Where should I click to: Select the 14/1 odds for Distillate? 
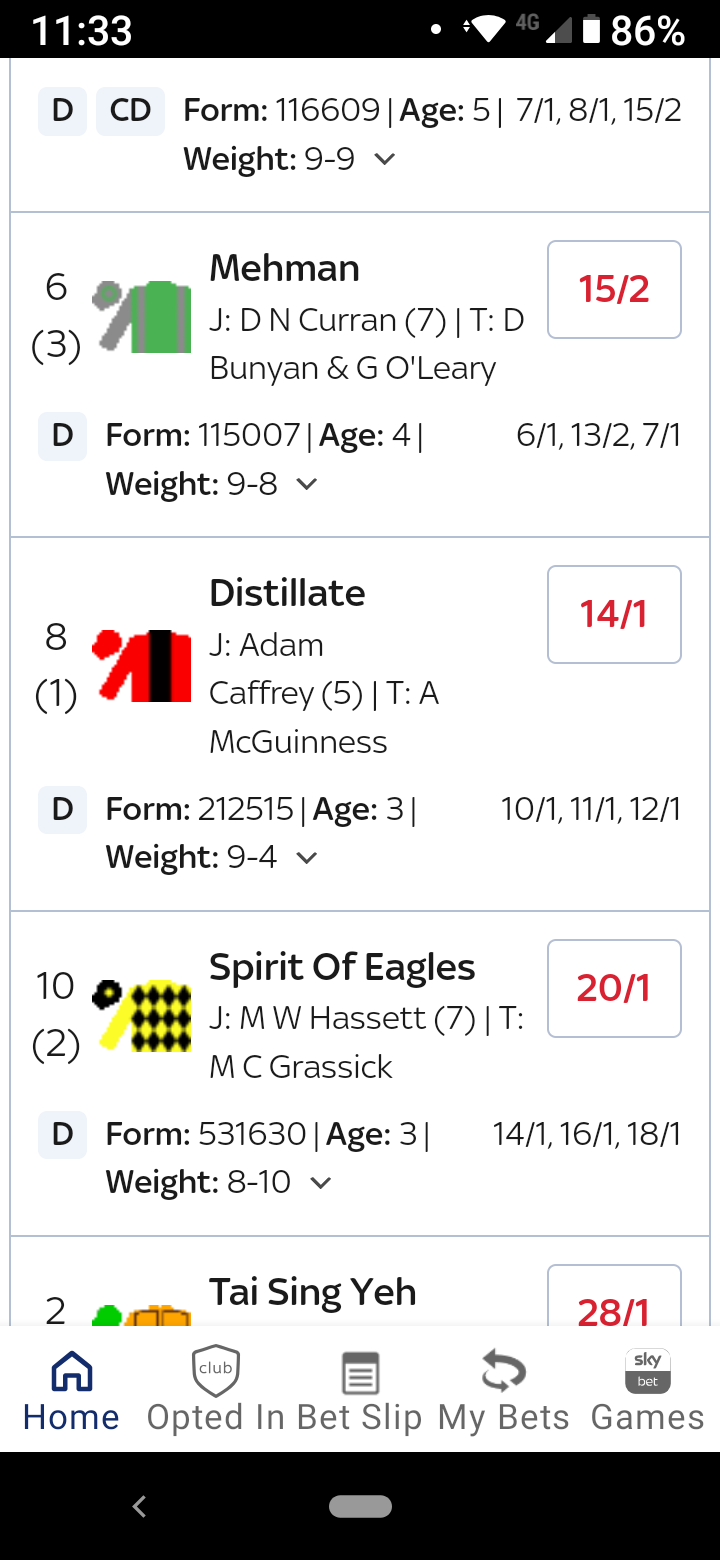[614, 614]
